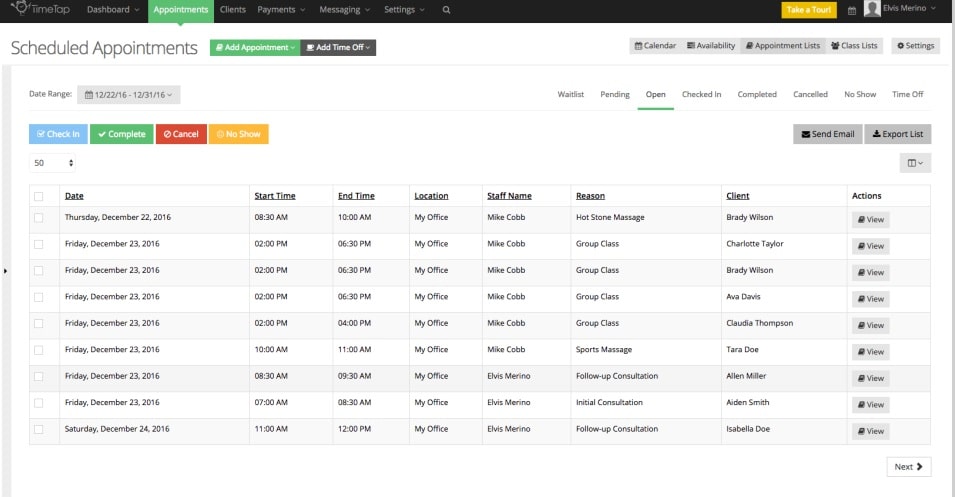Sort by the Client column header

click(x=738, y=196)
